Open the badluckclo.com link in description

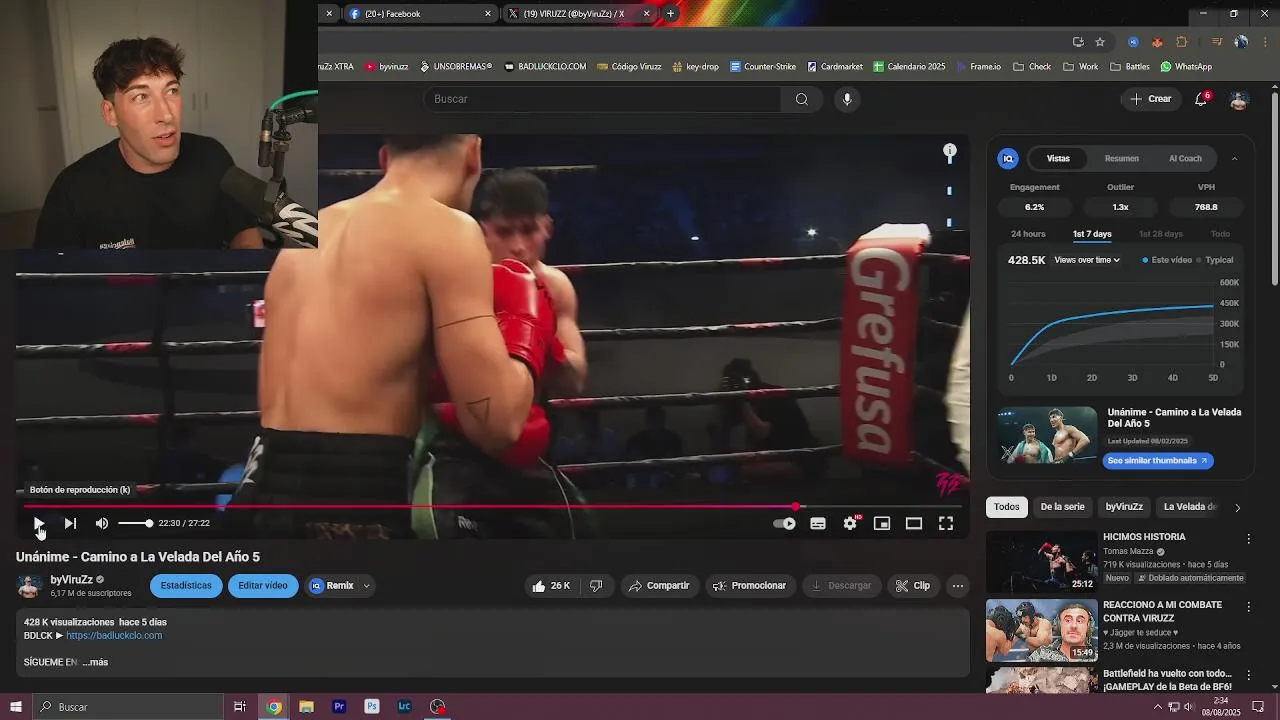(x=114, y=636)
